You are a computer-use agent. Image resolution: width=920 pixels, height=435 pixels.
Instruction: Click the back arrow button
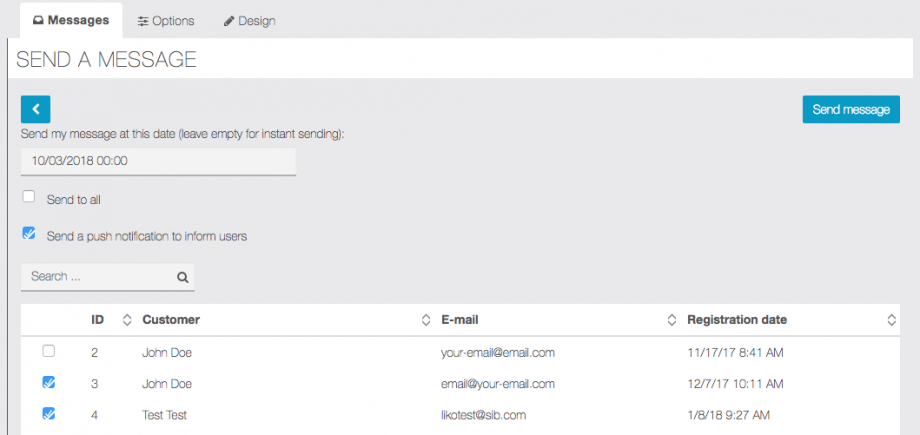35,109
